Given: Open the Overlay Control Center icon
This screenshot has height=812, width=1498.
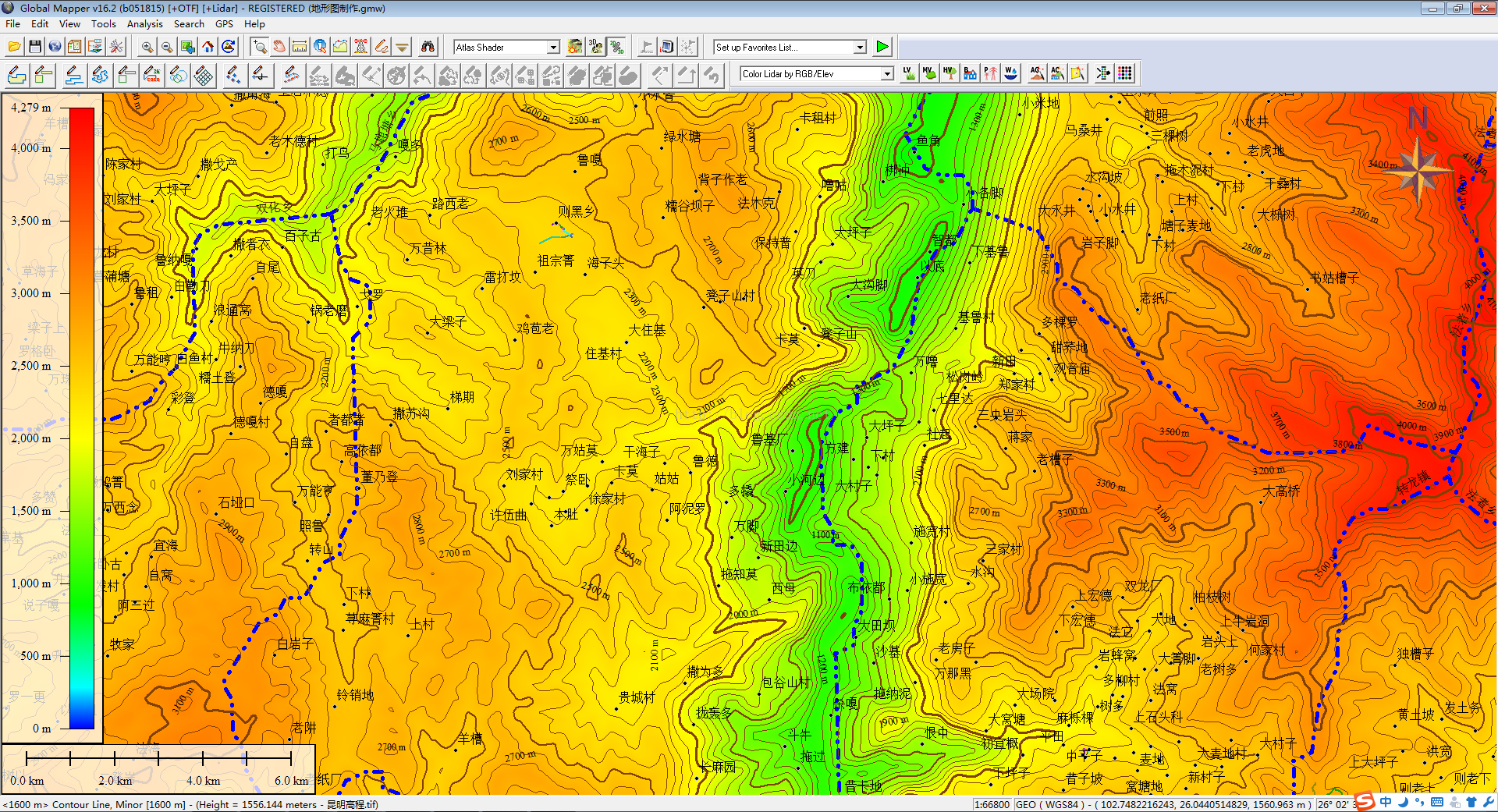Looking at the screenshot, I should [x=95, y=47].
